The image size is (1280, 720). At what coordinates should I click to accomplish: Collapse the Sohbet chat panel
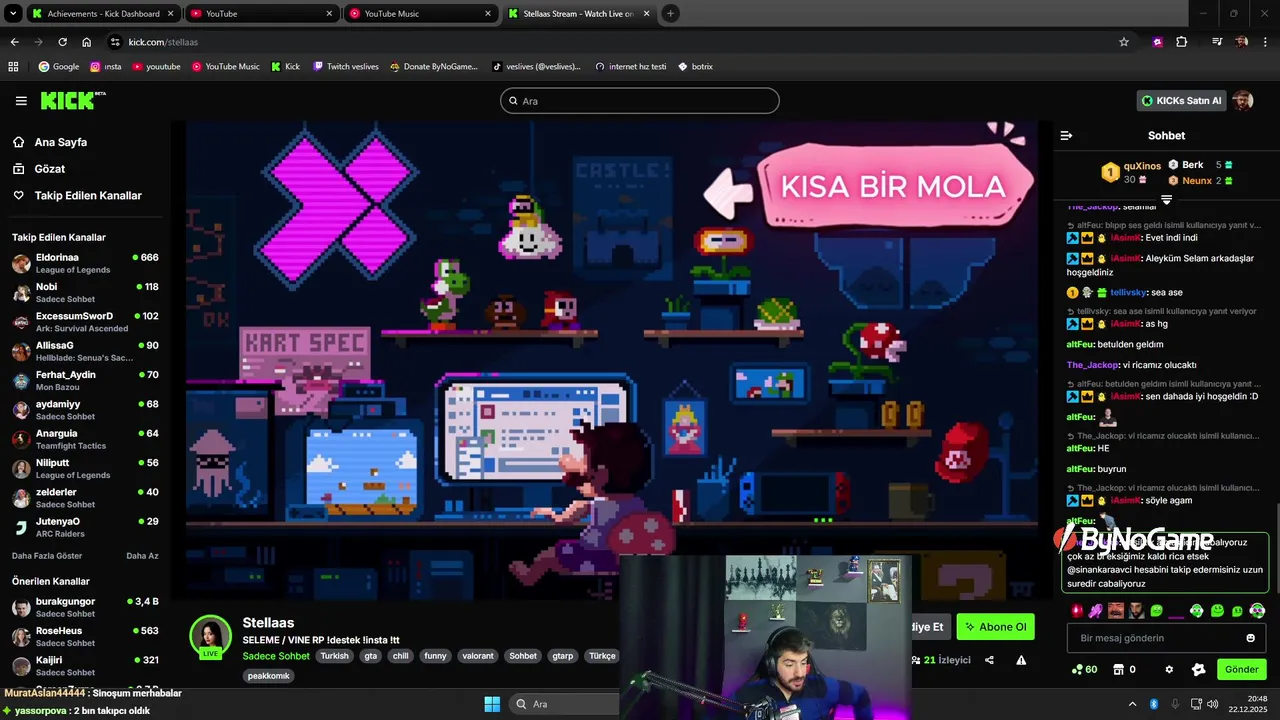pos(1066,135)
